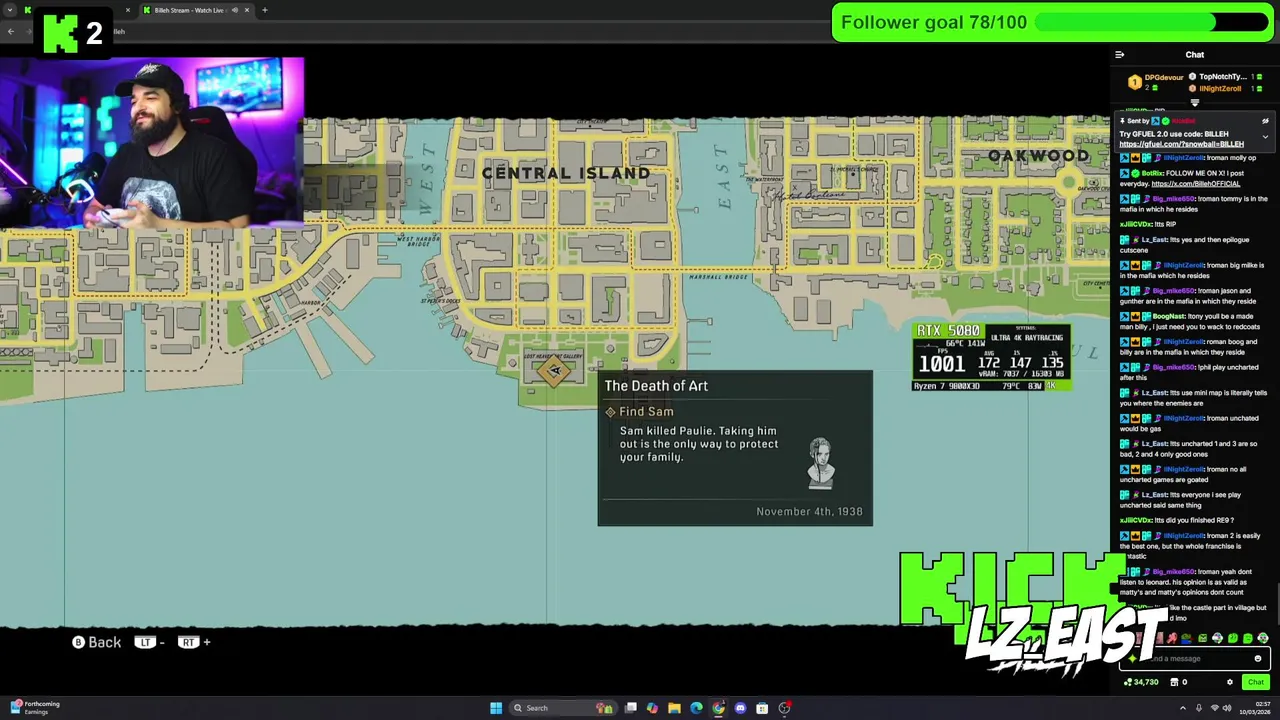Mute audio icon on Billeh Stream tab

pos(234,10)
